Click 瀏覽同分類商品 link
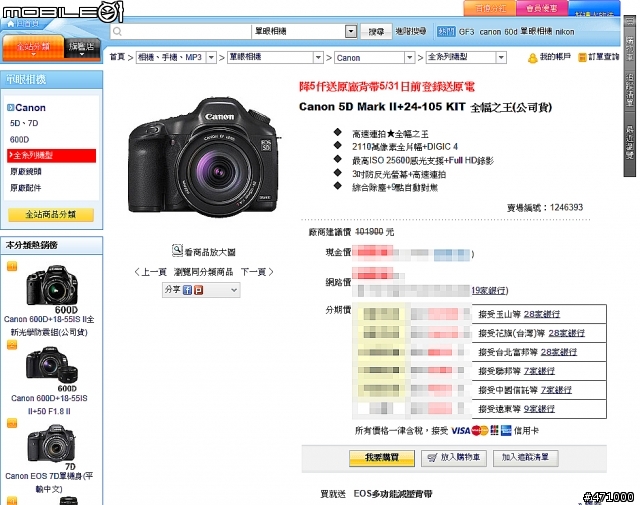The height and width of the screenshot is (505, 640). click(203, 272)
